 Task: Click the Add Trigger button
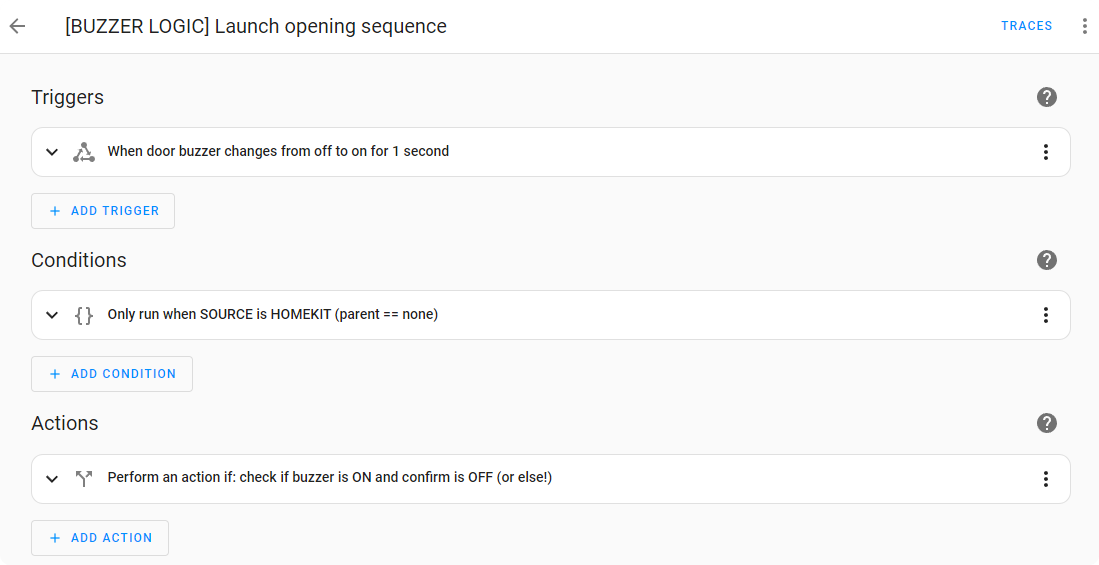point(103,211)
